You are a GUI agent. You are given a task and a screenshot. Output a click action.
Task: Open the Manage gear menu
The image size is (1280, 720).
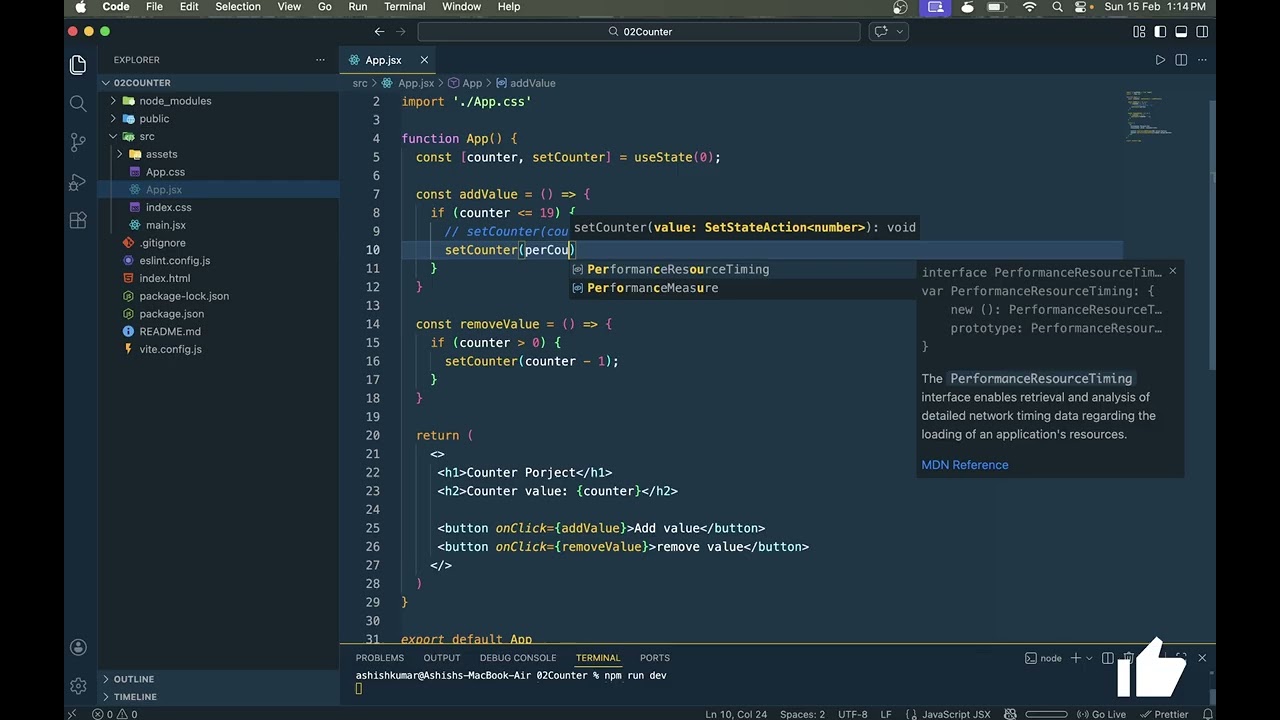(x=78, y=686)
